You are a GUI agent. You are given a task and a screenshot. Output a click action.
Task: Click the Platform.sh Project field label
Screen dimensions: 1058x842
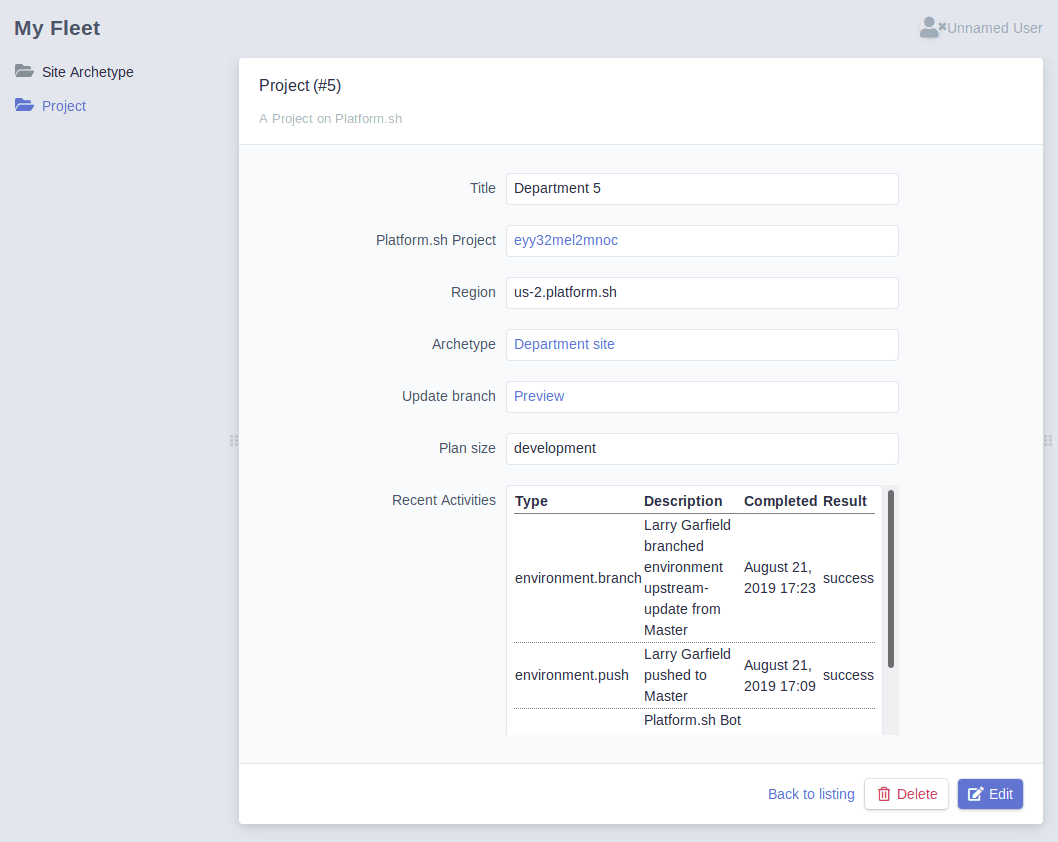[x=436, y=241]
